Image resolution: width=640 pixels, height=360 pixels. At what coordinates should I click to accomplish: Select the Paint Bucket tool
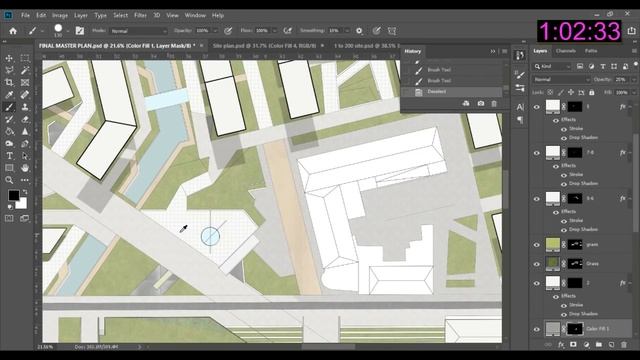pyautogui.click(x=9, y=131)
